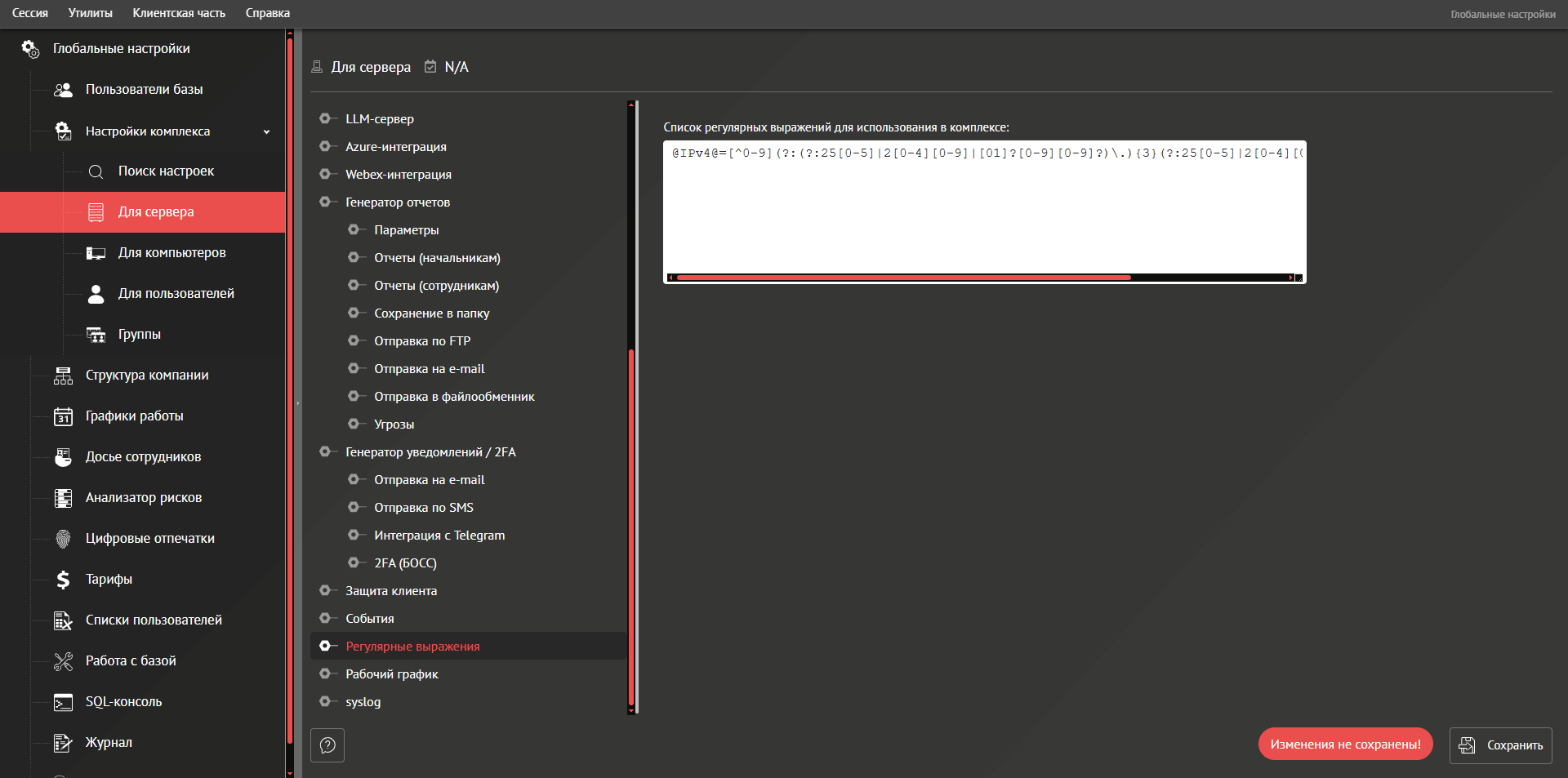Collapse the Complex settings dropdown arrow
The height and width of the screenshot is (778, 1568).
point(266,131)
